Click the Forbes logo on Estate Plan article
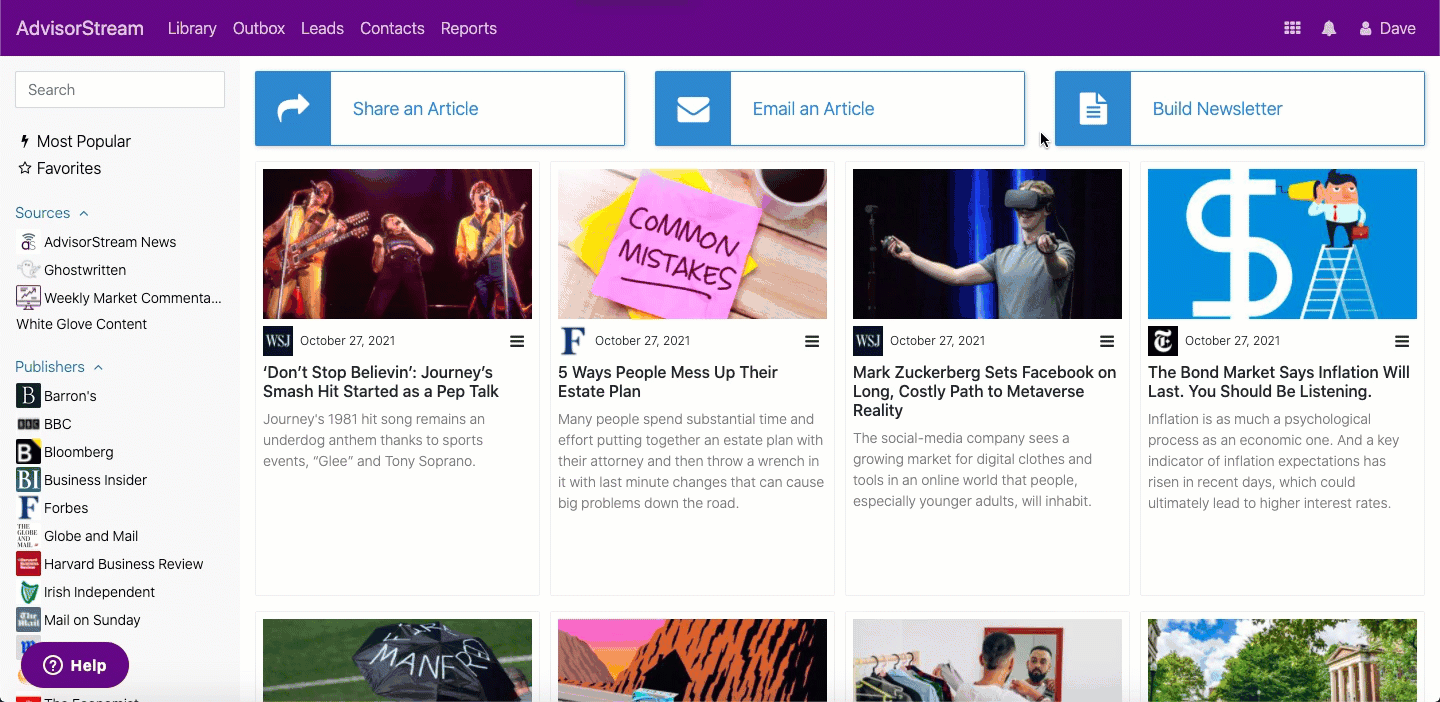Screen dimensions: 1440x702 573,341
